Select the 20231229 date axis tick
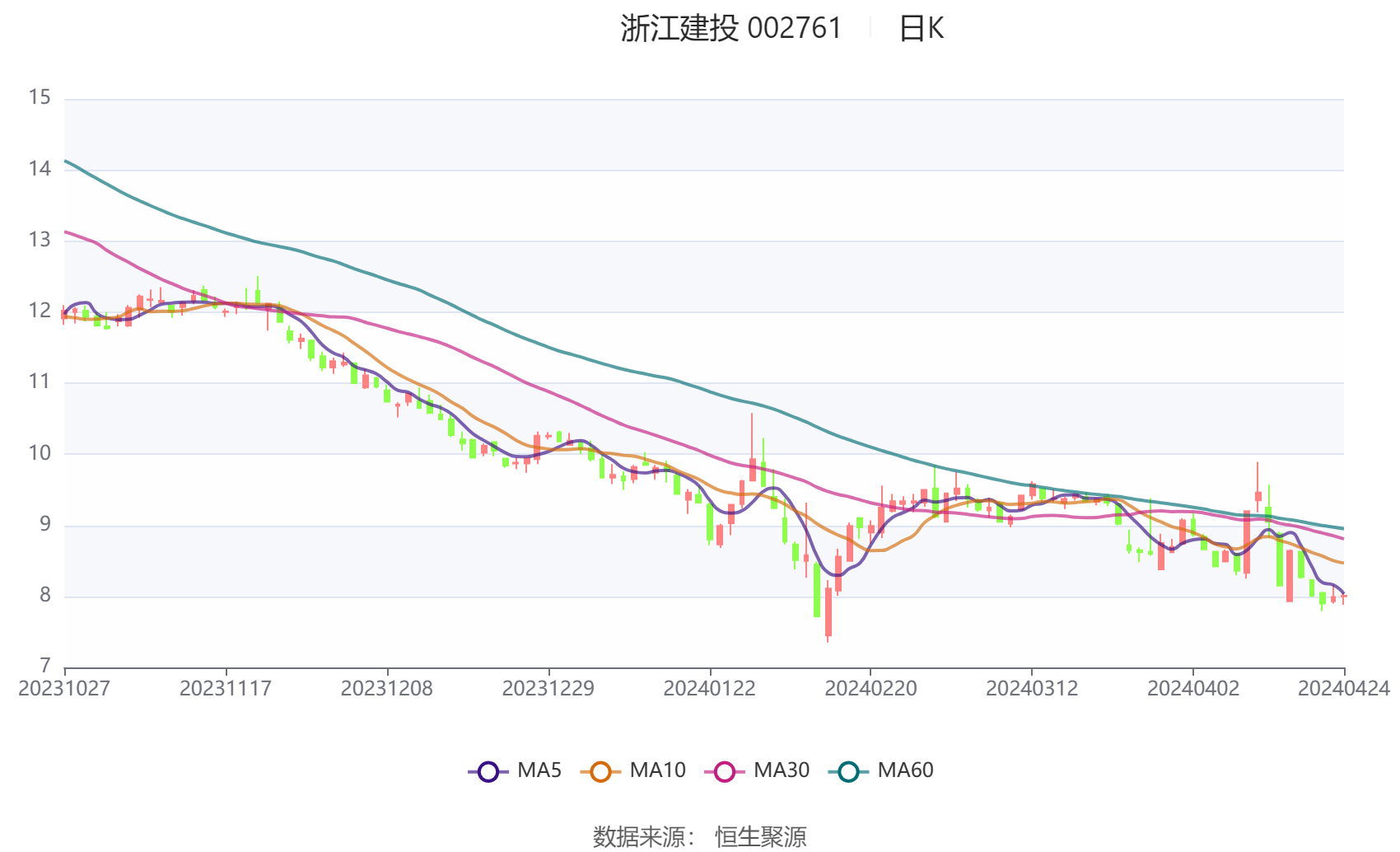Screen dimensions: 1400x852 548,689
